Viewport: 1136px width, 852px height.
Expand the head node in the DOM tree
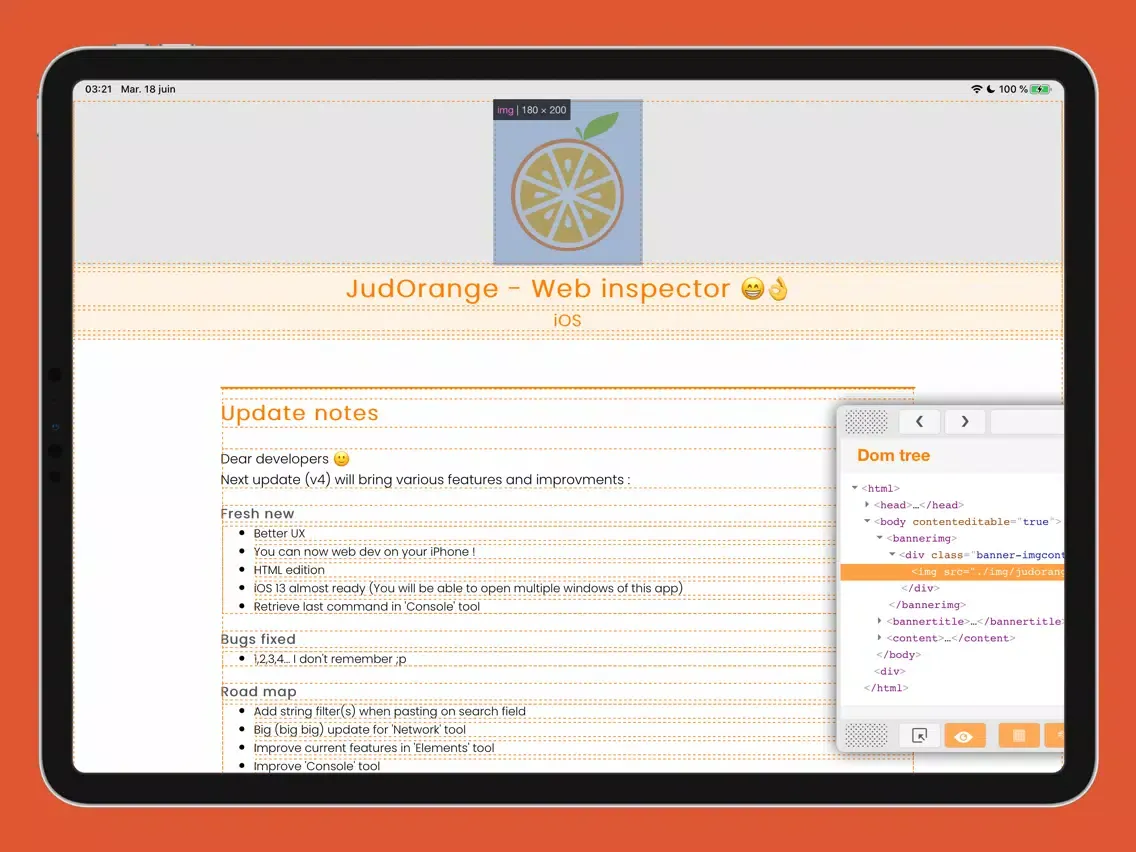867,504
